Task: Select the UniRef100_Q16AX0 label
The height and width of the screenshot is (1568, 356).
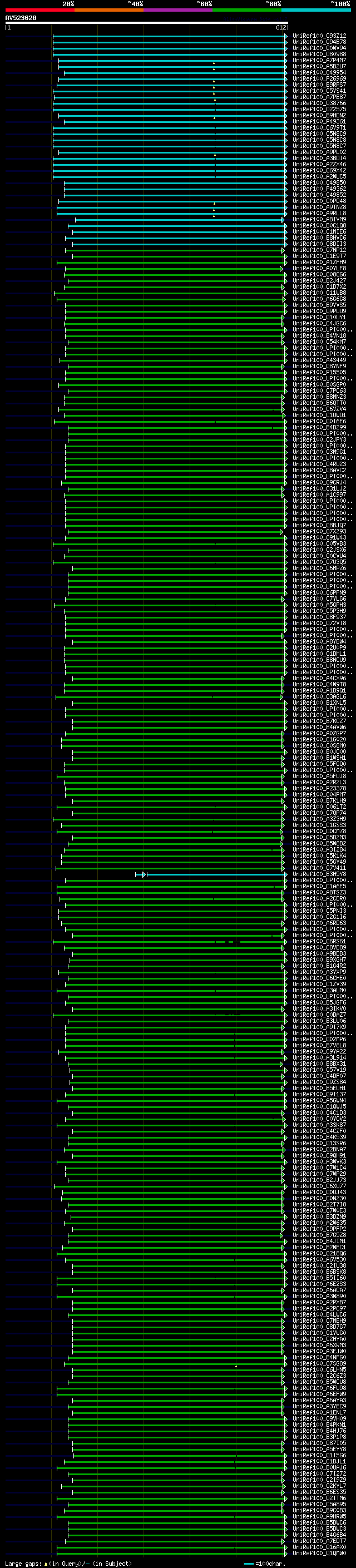Action: [x=319, y=1548]
